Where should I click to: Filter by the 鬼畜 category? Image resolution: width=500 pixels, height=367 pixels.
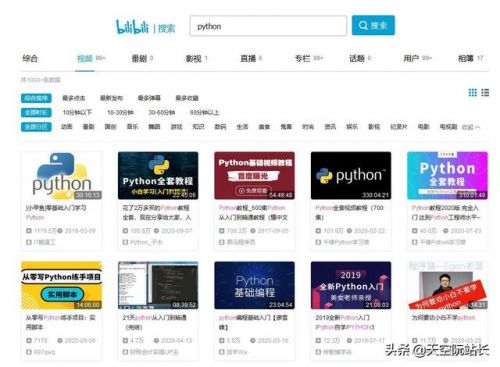[286, 127]
